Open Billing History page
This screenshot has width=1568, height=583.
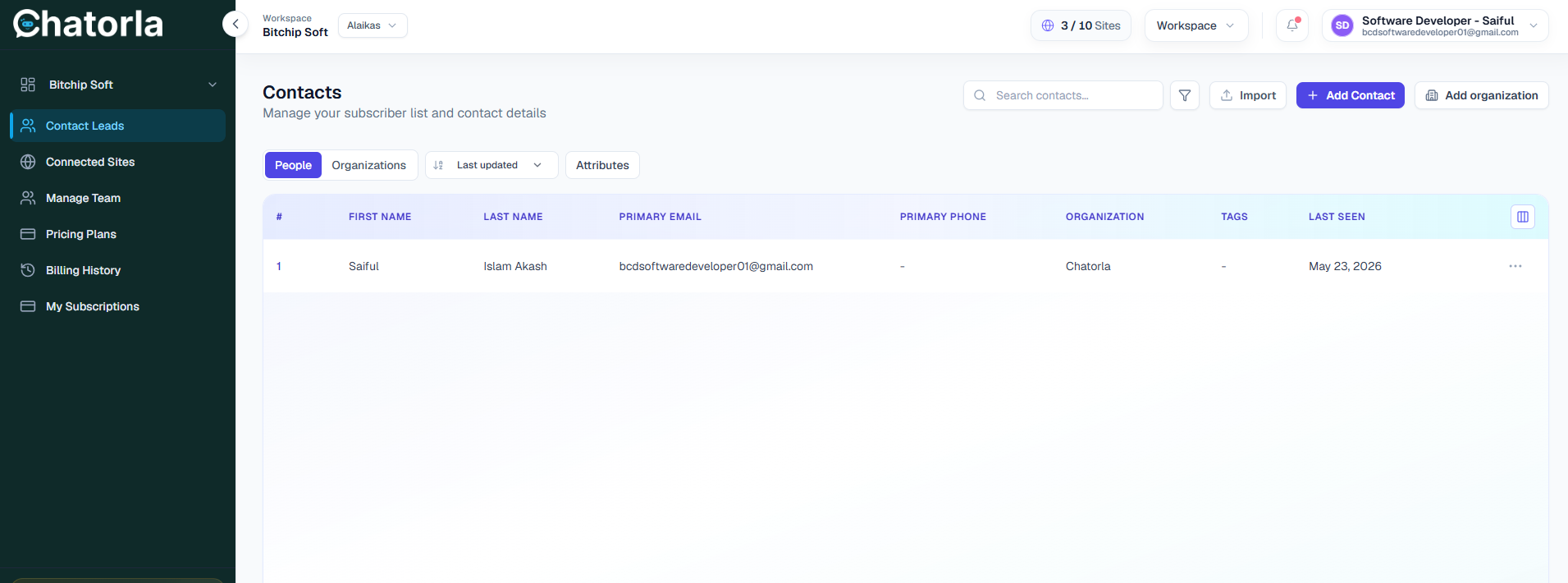(117, 270)
